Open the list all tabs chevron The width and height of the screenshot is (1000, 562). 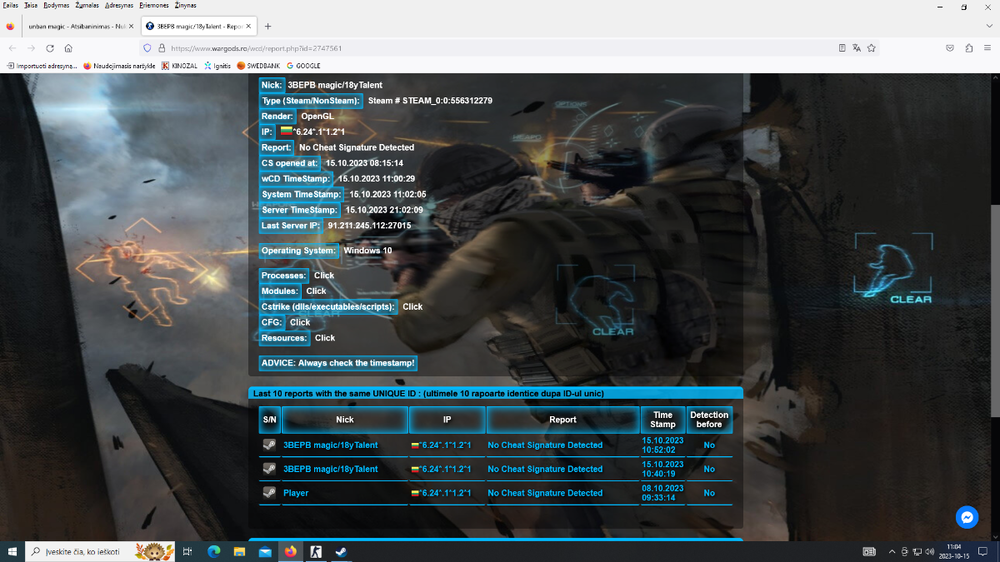(989, 26)
